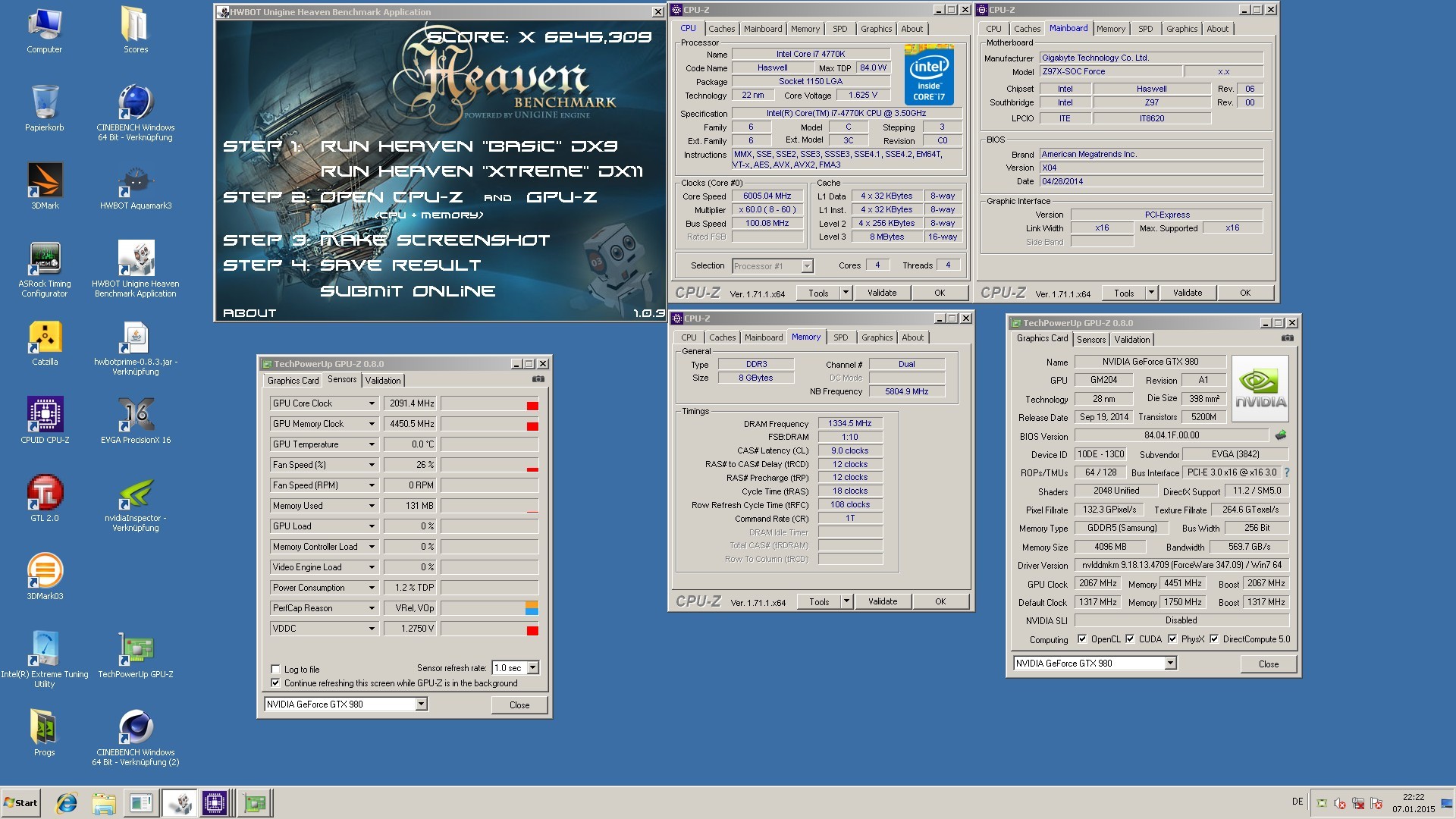Toggle the OpenCL computing checkbox

1081,639
